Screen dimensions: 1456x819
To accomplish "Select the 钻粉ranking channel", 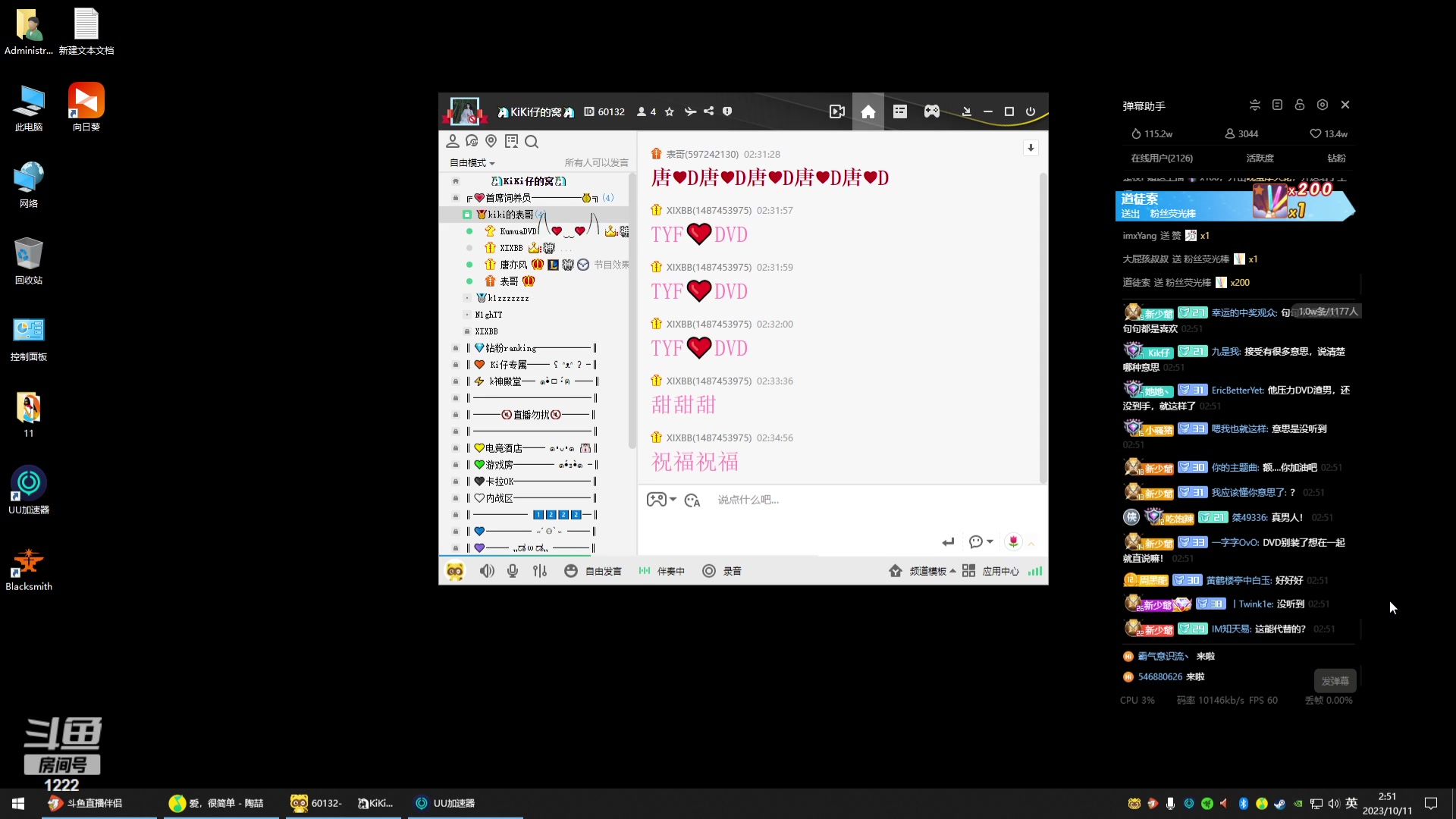I will point(535,348).
